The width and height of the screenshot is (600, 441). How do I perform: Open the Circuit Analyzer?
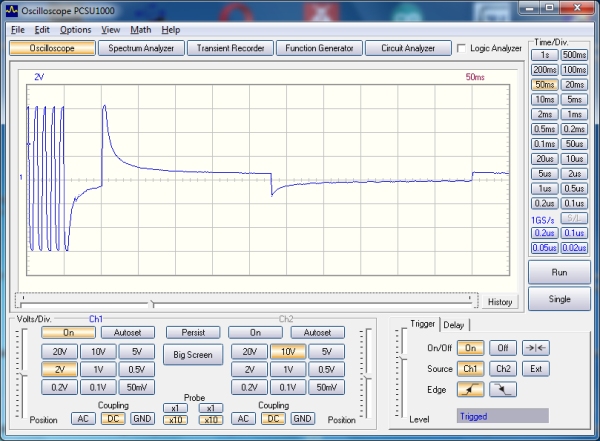pyautogui.click(x=406, y=48)
